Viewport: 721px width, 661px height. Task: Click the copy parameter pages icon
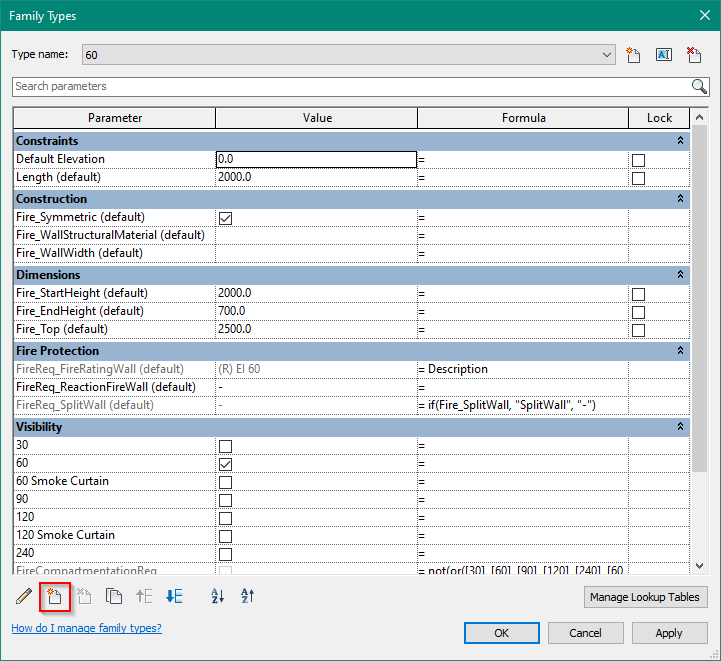tap(114, 596)
